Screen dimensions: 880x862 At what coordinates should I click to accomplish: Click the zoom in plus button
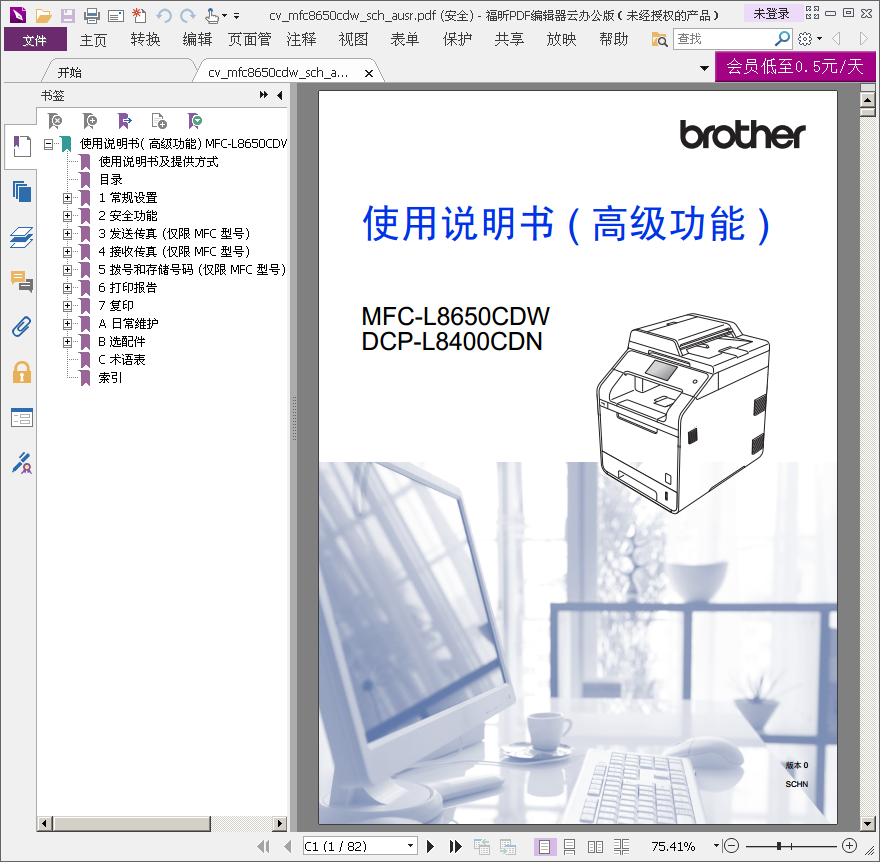point(850,846)
